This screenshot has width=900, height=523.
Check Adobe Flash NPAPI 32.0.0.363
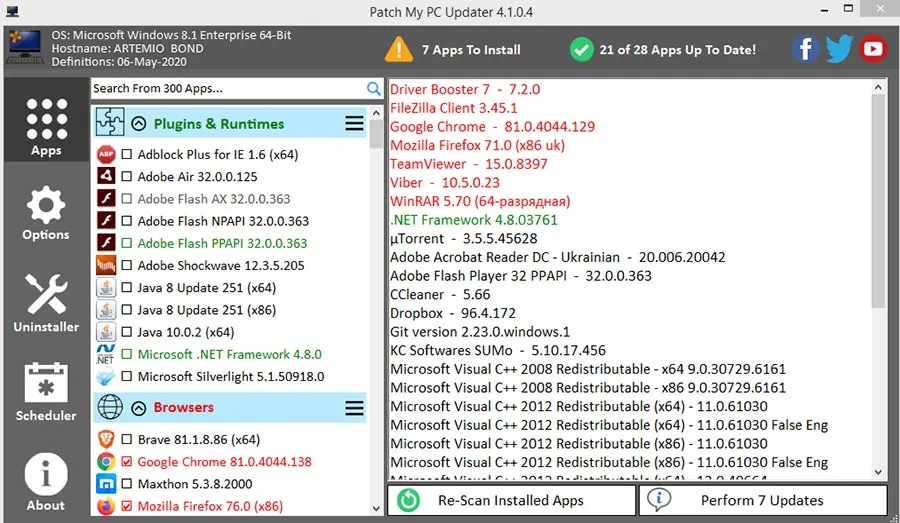[127, 220]
